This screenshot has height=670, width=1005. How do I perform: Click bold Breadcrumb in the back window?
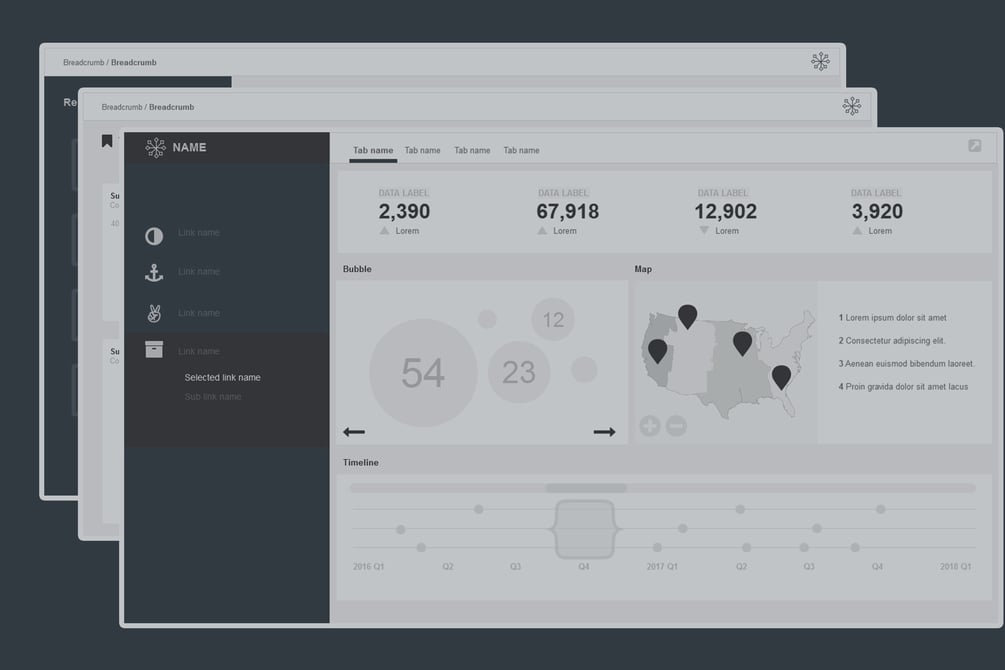[x=133, y=62]
